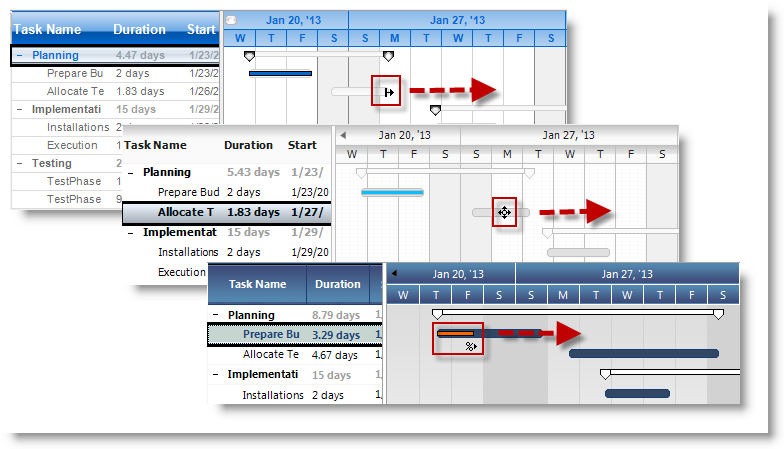Collapse the Implementati group in the top blue Gantt
Viewport: 784px width, 449px height.
coord(20,110)
